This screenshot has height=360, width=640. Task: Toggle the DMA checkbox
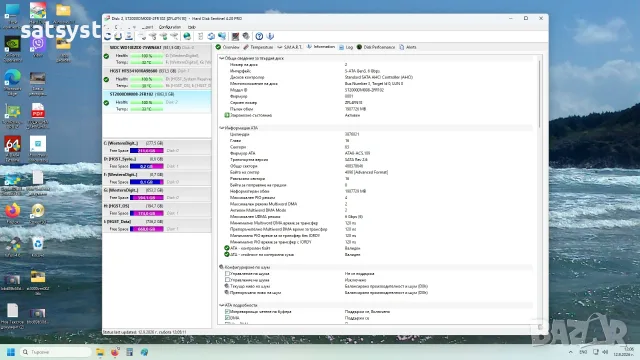pyautogui.click(x=227, y=318)
